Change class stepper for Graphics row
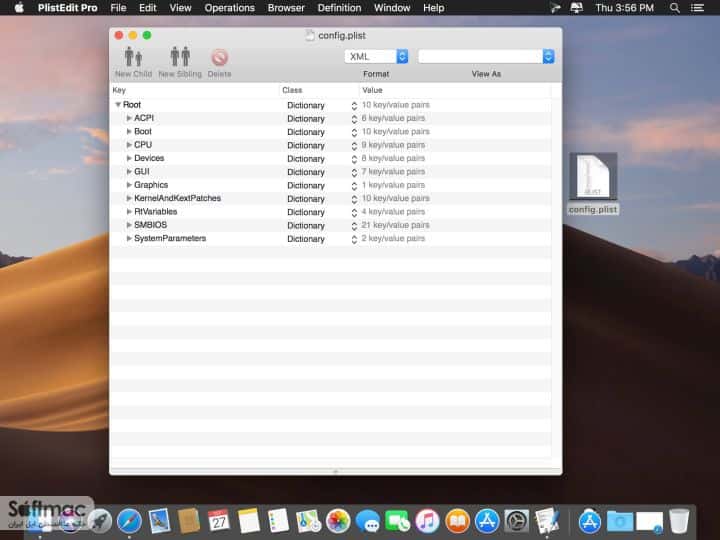The height and width of the screenshot is (540, 720). (x=354, y=186)
